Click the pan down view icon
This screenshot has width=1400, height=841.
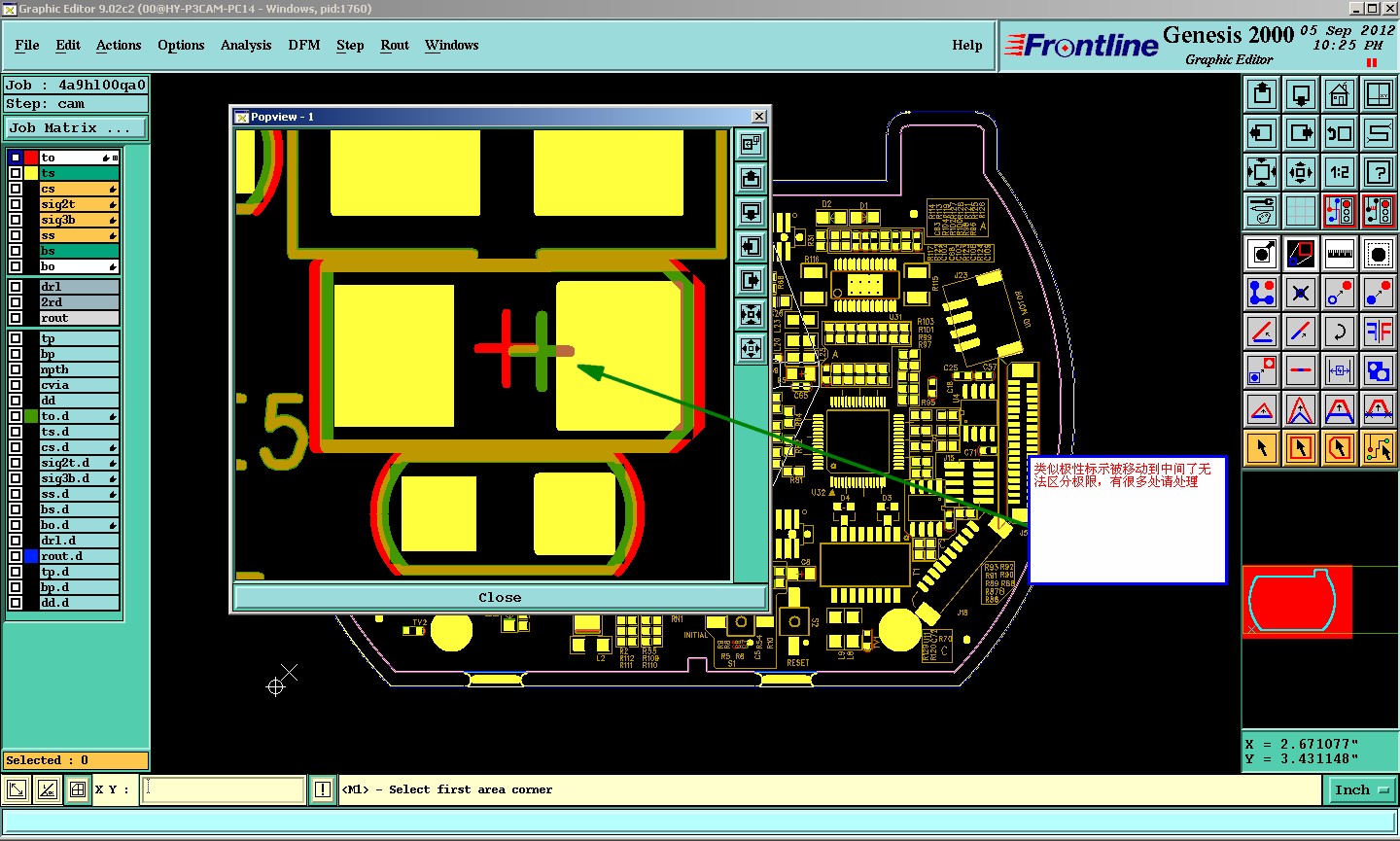pyautogui.click(x=1301, y=94)
